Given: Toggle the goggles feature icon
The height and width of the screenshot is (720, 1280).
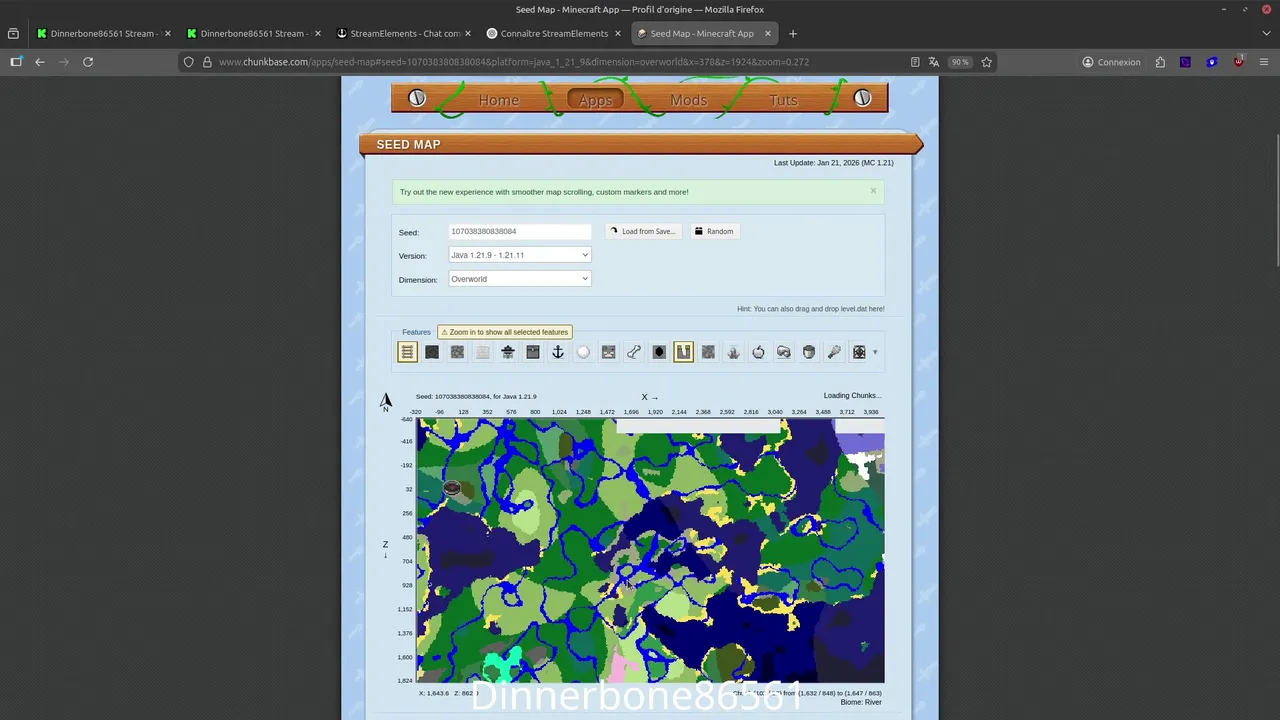Looking at the screenshot, I should coord(783,352).
